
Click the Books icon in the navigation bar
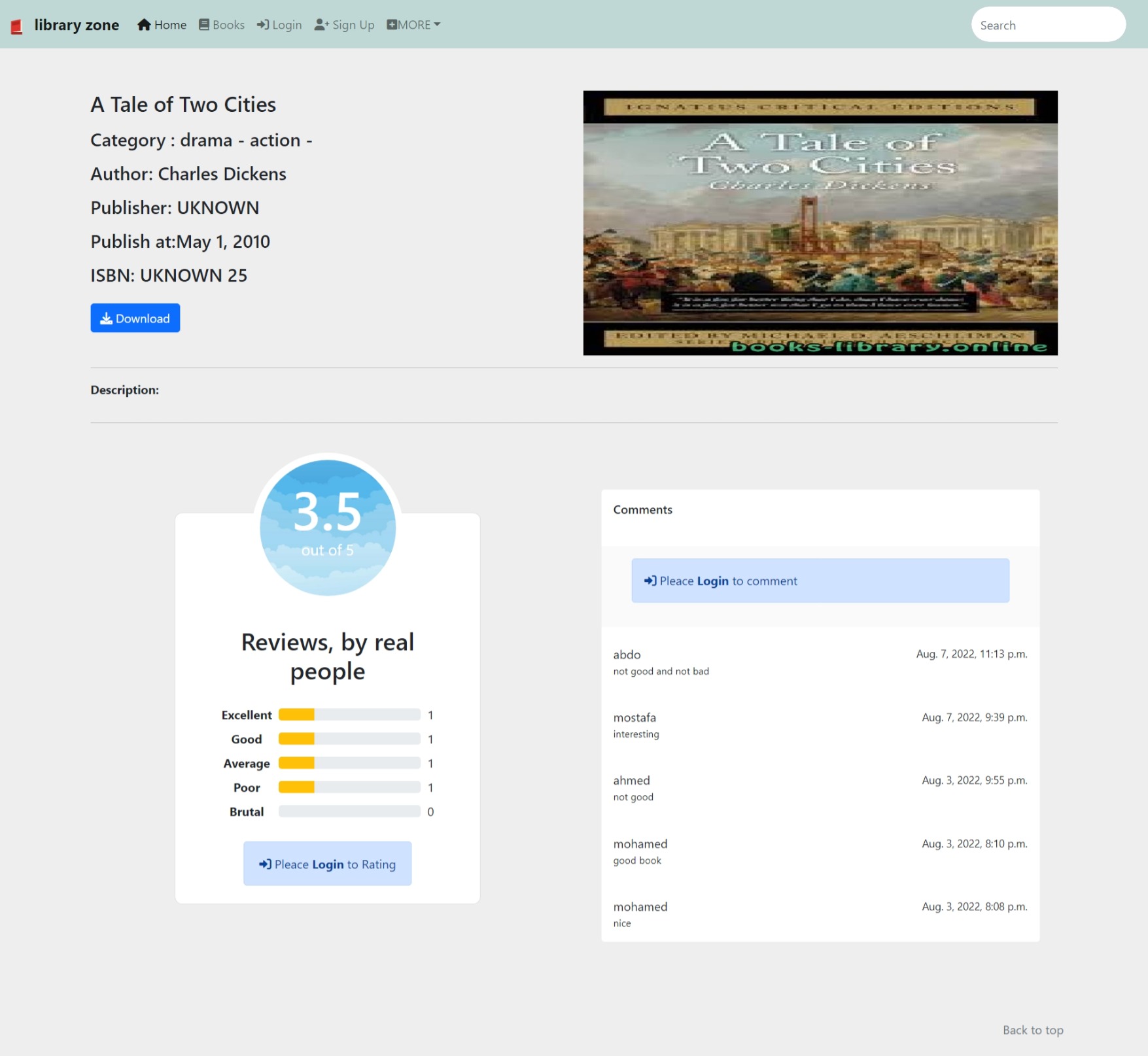coord(203,24)
